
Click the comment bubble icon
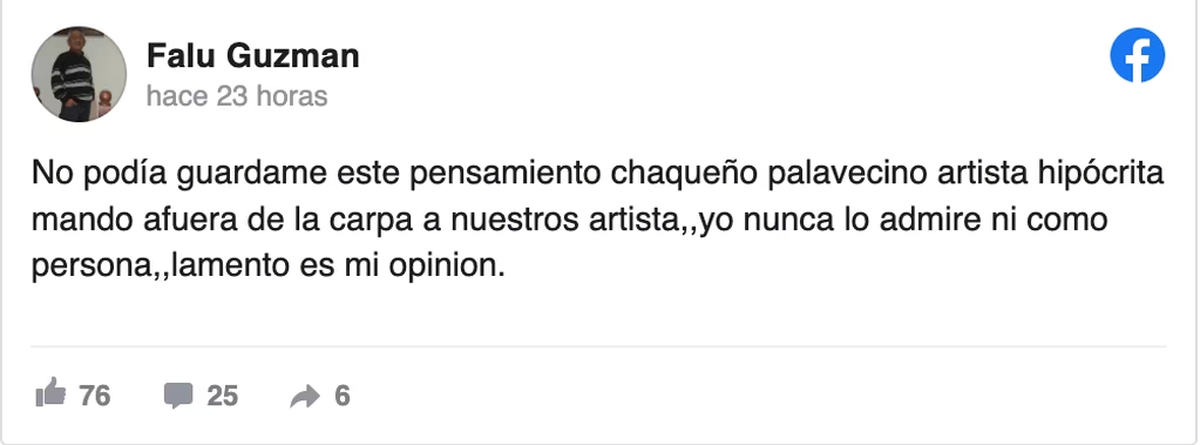[178, 396]
